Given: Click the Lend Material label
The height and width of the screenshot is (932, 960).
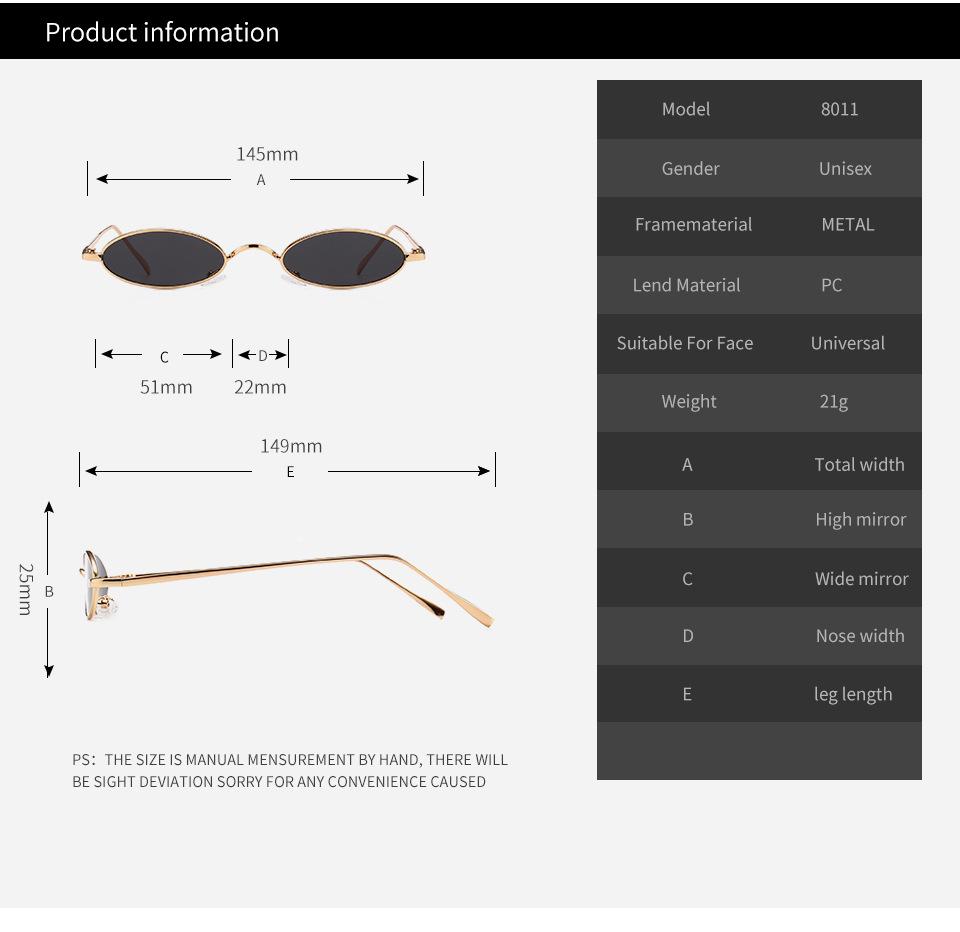Looking at the screenshot, I should coord(686,285).
